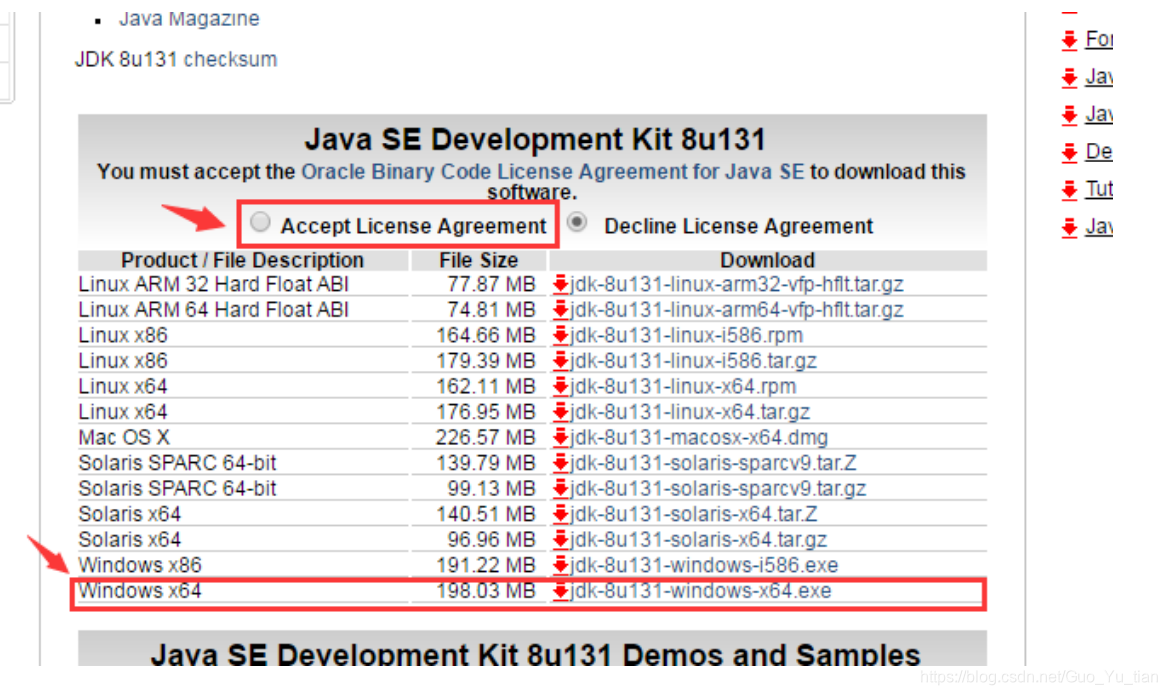Download jdk-8u131-linux-x64.rpm
The height and width of the screenshot is (695, 1167).
(683, 386)
